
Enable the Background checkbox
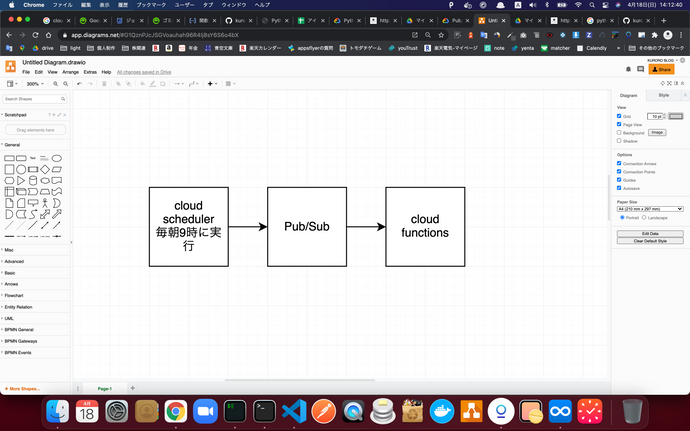click(619, 133)
